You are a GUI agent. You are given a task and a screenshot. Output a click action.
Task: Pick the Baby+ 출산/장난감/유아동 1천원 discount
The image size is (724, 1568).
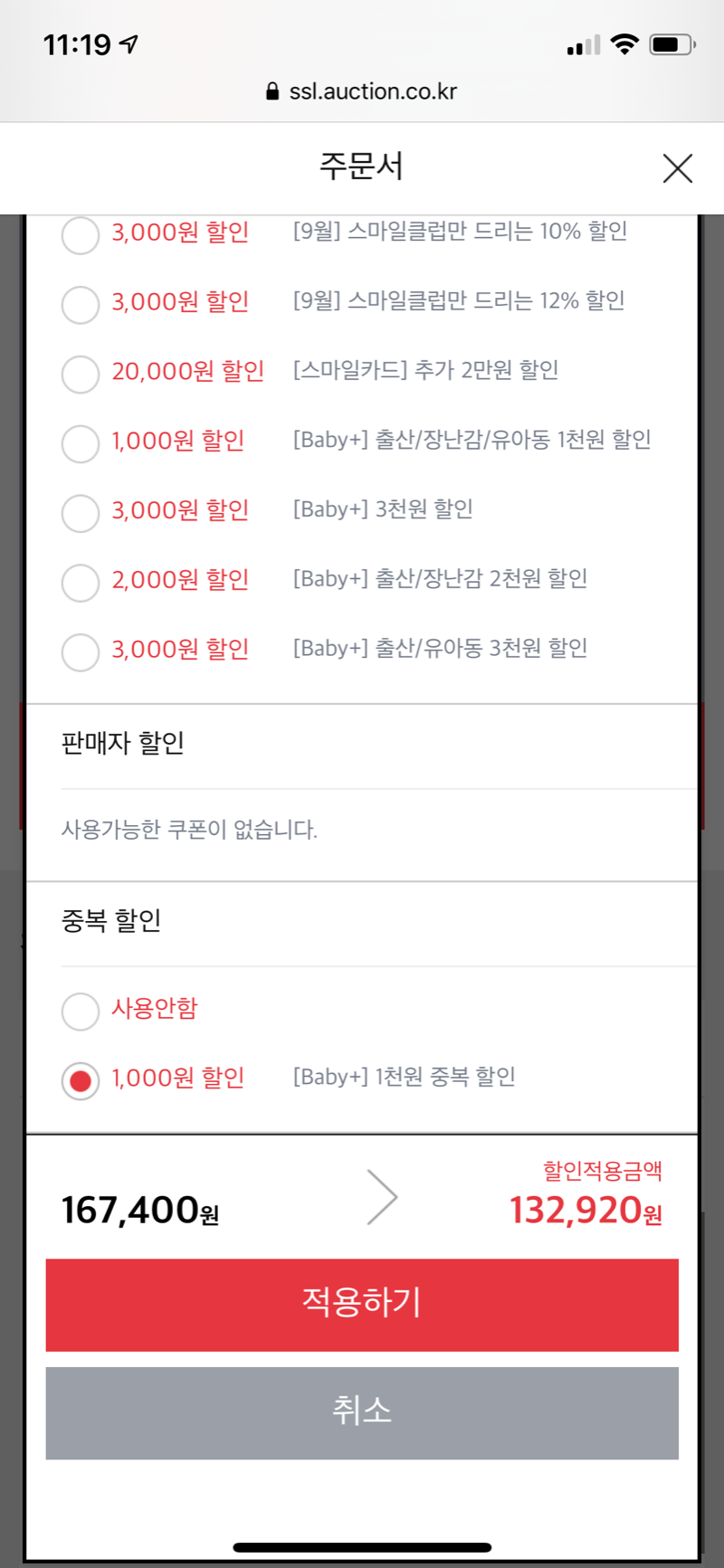81,443
